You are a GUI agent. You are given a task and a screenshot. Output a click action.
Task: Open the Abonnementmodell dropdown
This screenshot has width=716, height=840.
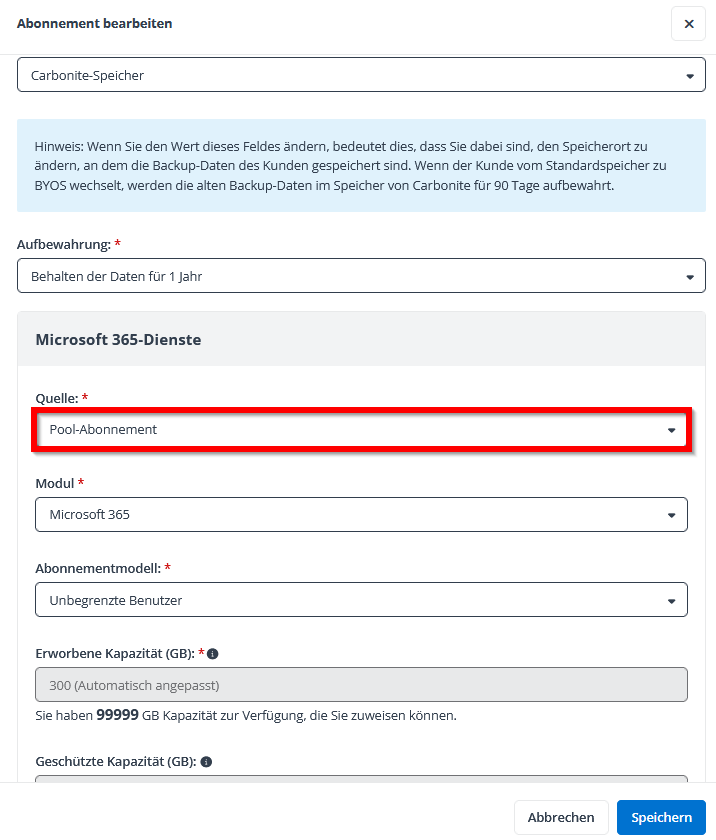pos(361,600)
